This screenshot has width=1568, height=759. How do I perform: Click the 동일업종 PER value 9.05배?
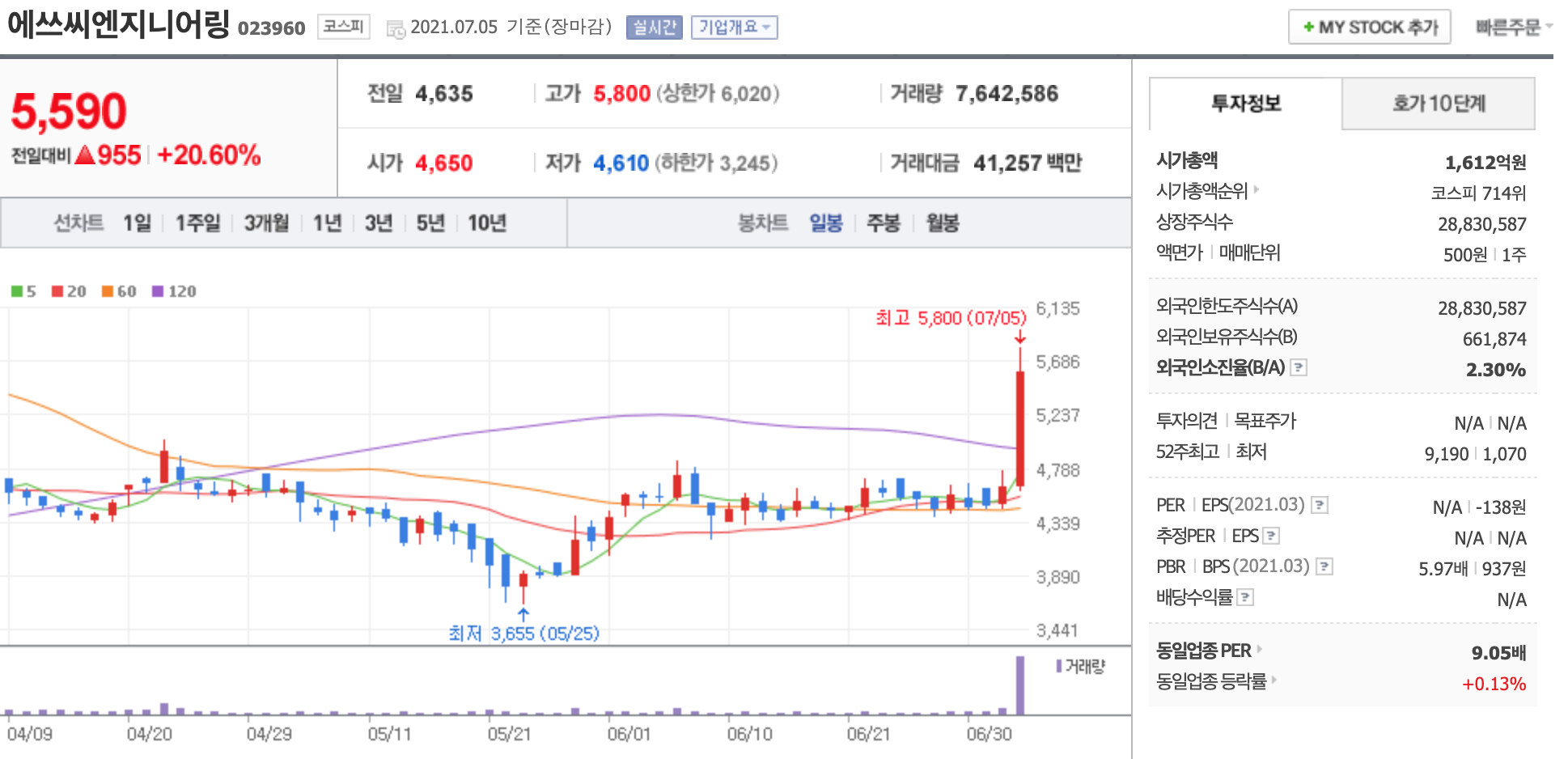[x=1498, y=653]
